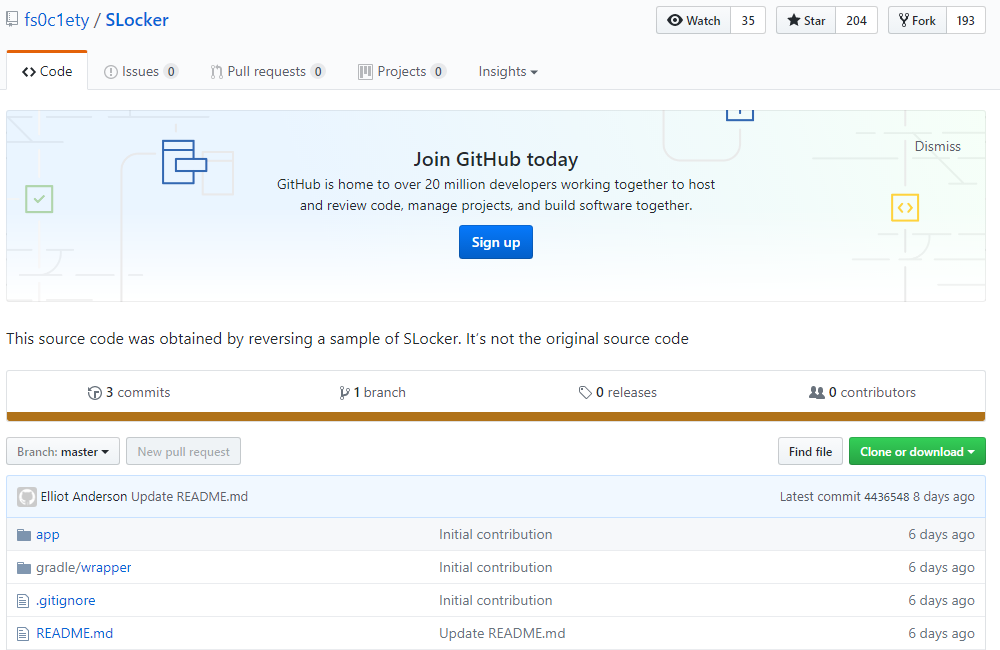Open the latest commit message Update README.md

click(x=189, y=496)
